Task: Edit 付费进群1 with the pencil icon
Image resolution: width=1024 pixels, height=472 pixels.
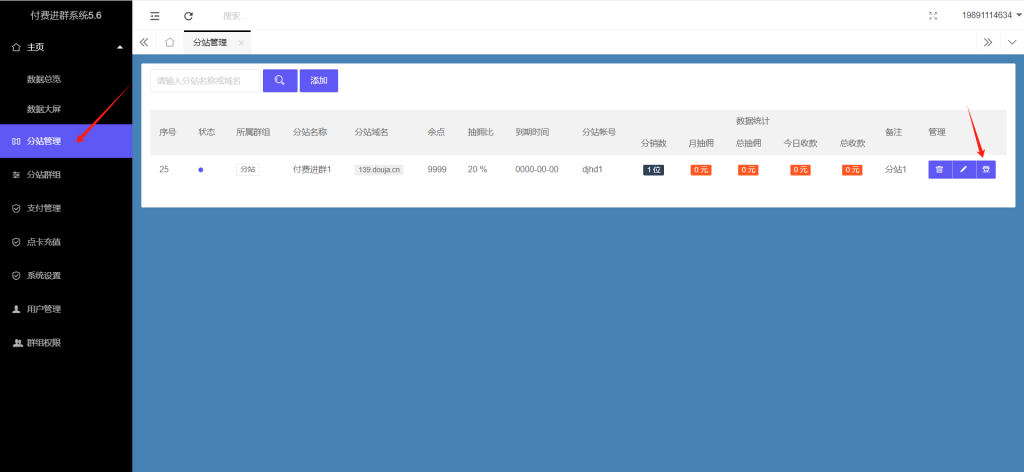Action: click(964, 170)
